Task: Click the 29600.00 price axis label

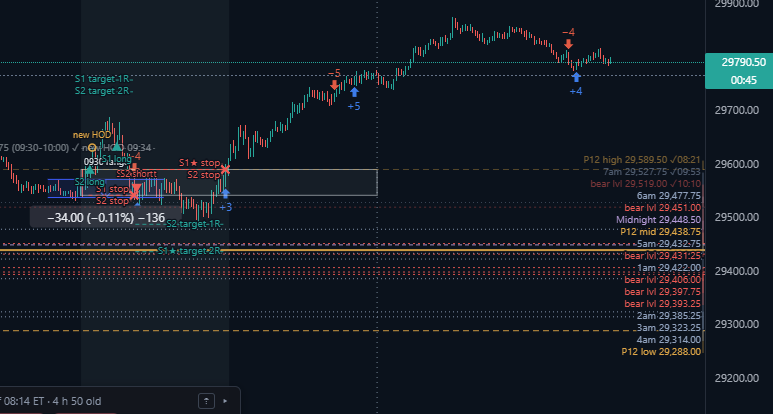Action: pos(737,164)
